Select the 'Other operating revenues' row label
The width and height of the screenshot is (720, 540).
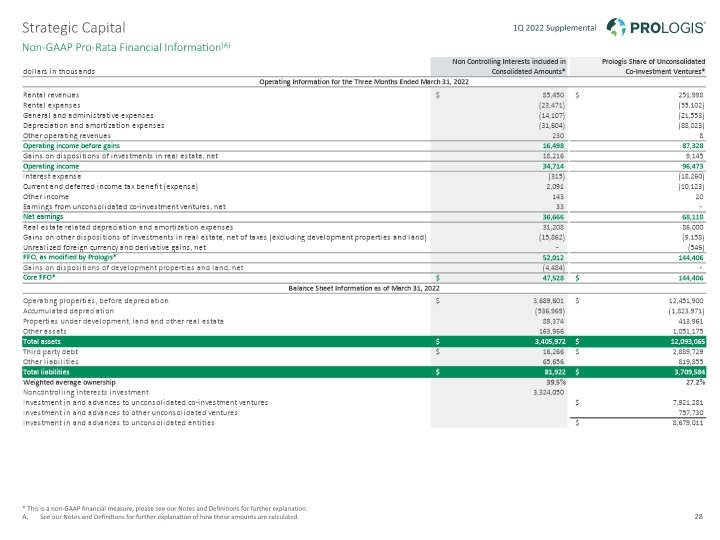pyautogui.click(x=67, y=135)
